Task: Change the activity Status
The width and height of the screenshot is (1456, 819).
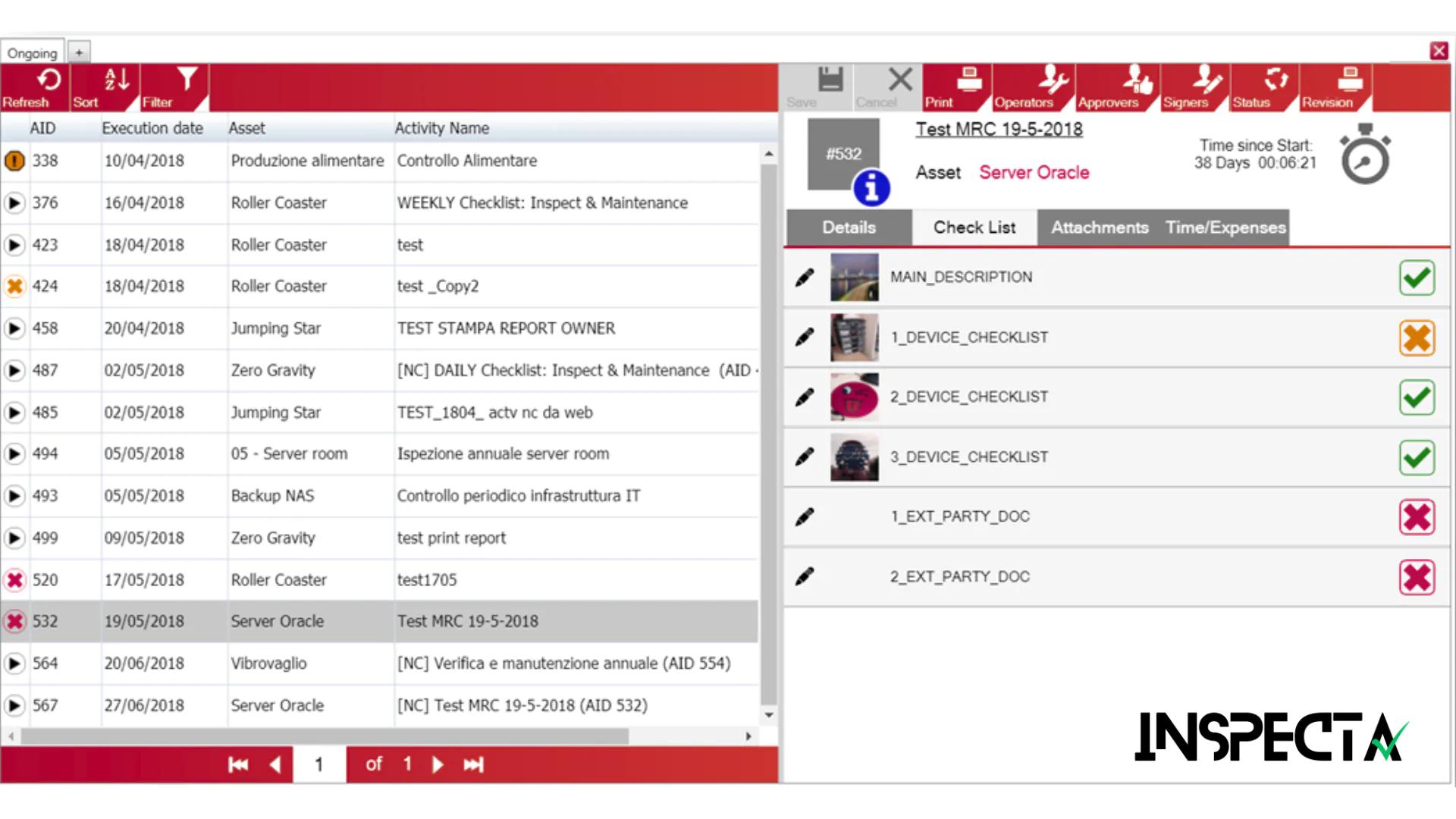Action: [1276, 81]
